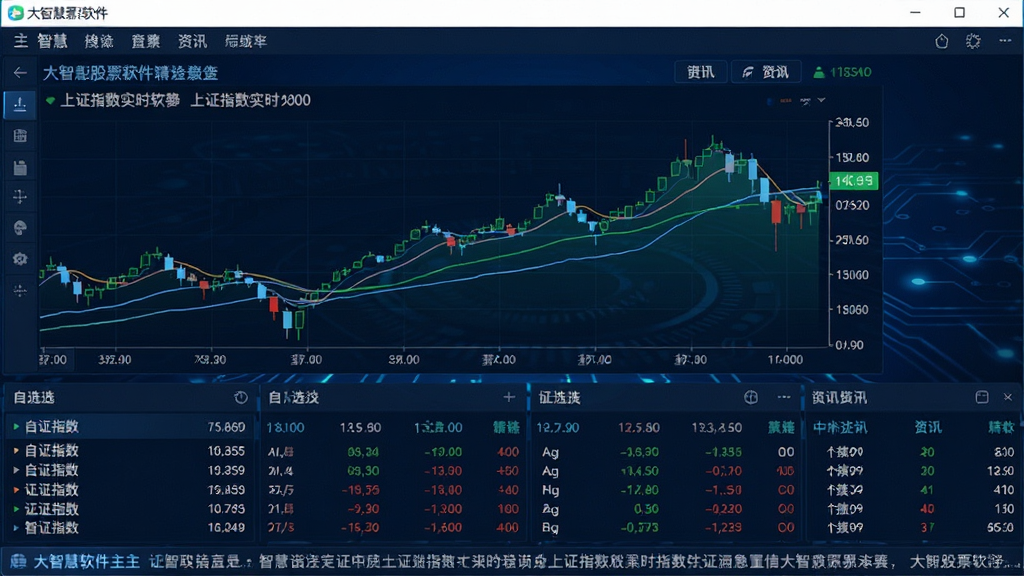The image size is (1024, 576).
Task: Select the chart view icon in left sidebar
Action: pos(20,104)
